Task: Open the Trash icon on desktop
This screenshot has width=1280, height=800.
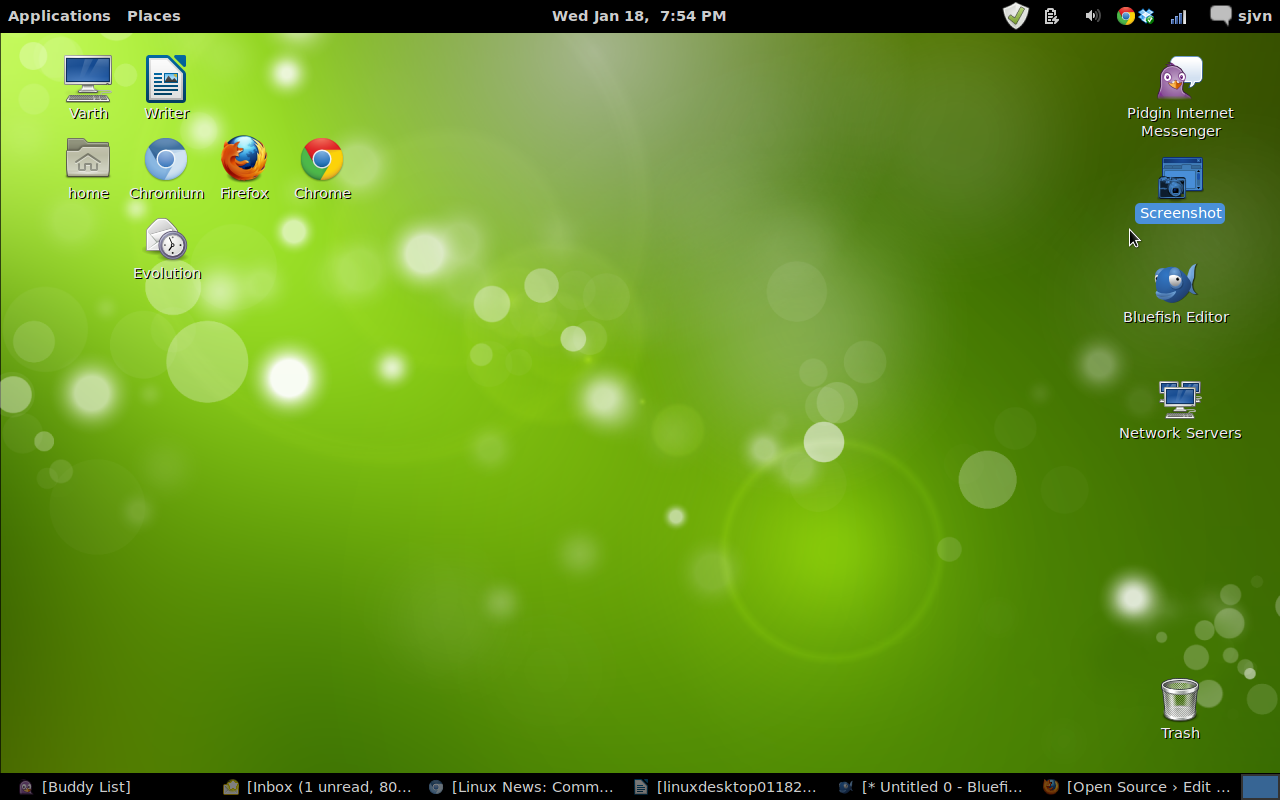Action: pos(1180,700)
